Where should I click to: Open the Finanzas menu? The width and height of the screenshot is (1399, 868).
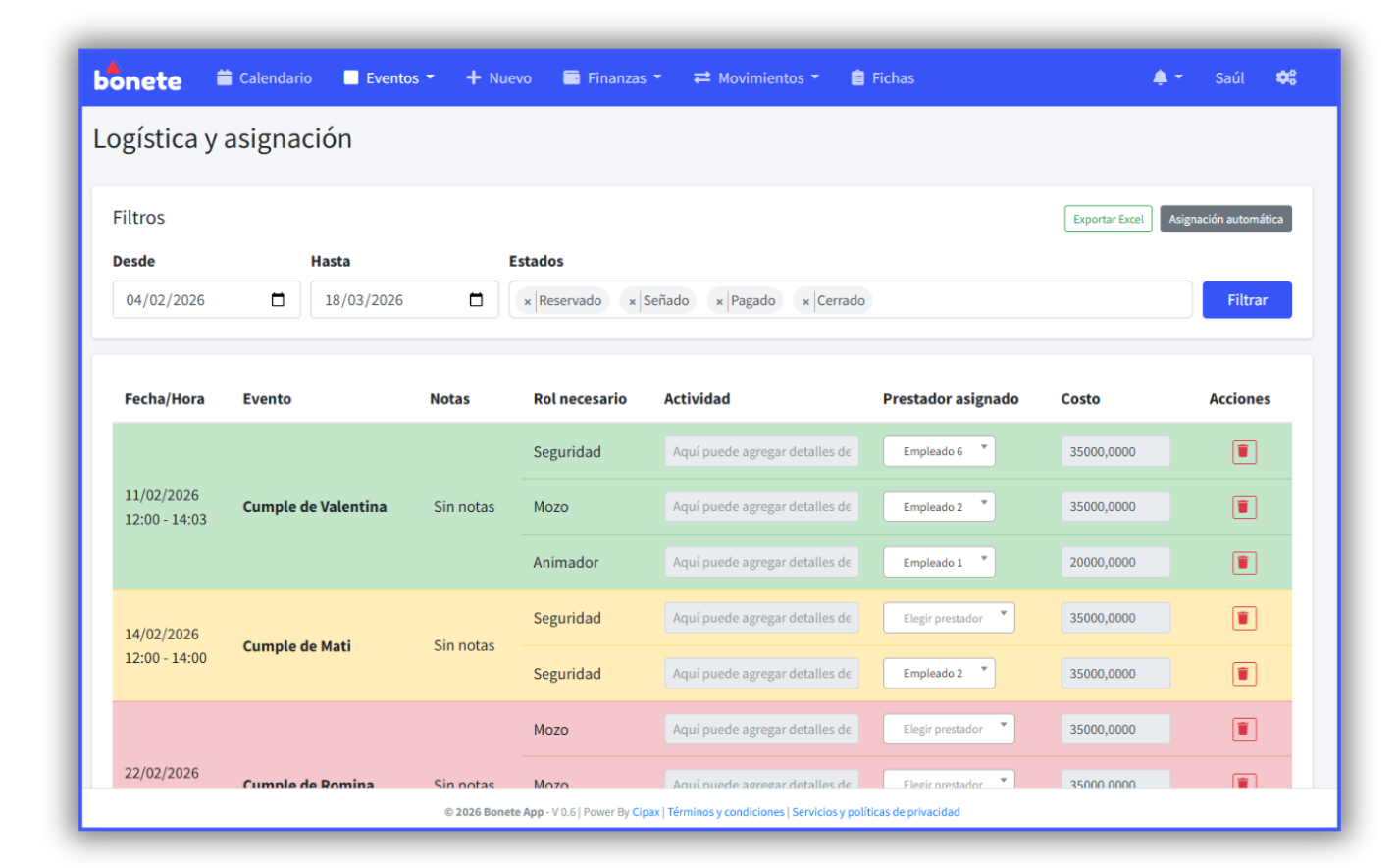[613, 78]
